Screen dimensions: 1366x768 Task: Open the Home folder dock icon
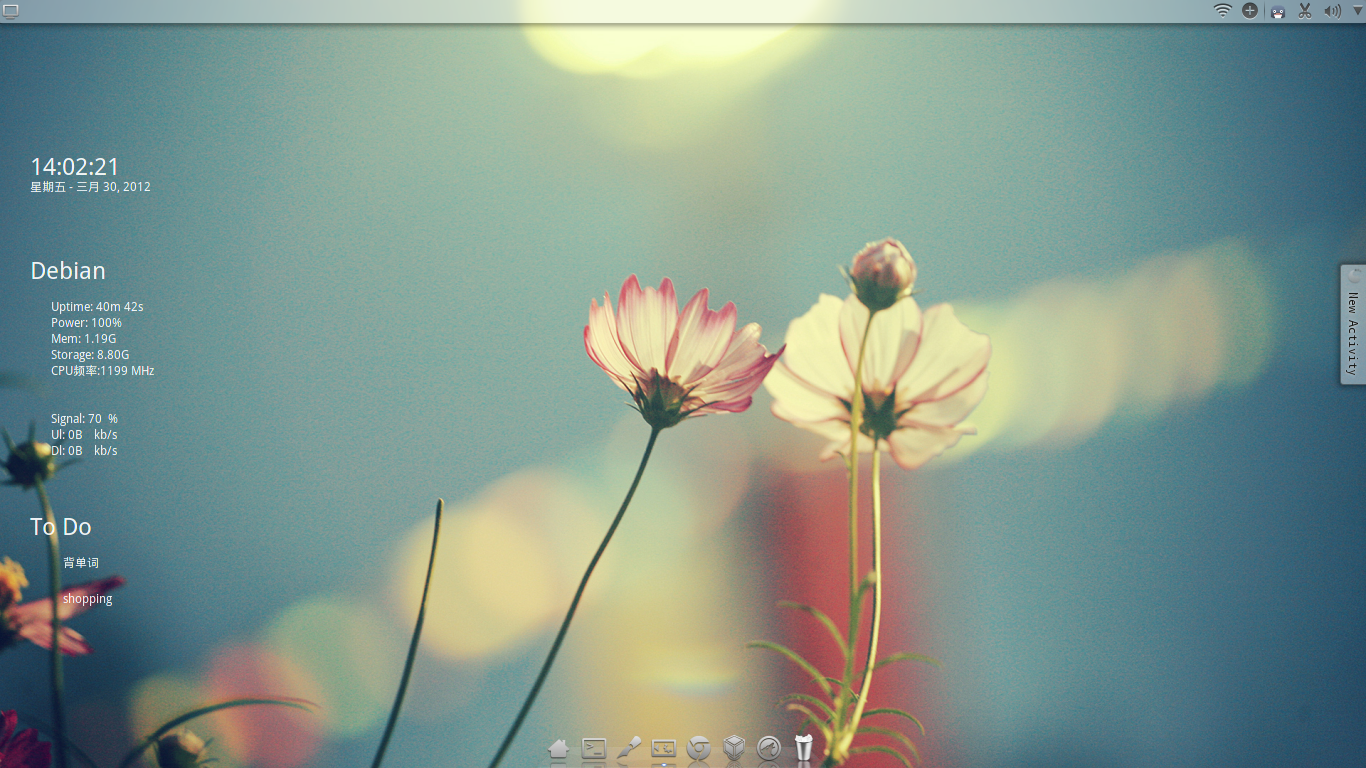coord(559,748)
